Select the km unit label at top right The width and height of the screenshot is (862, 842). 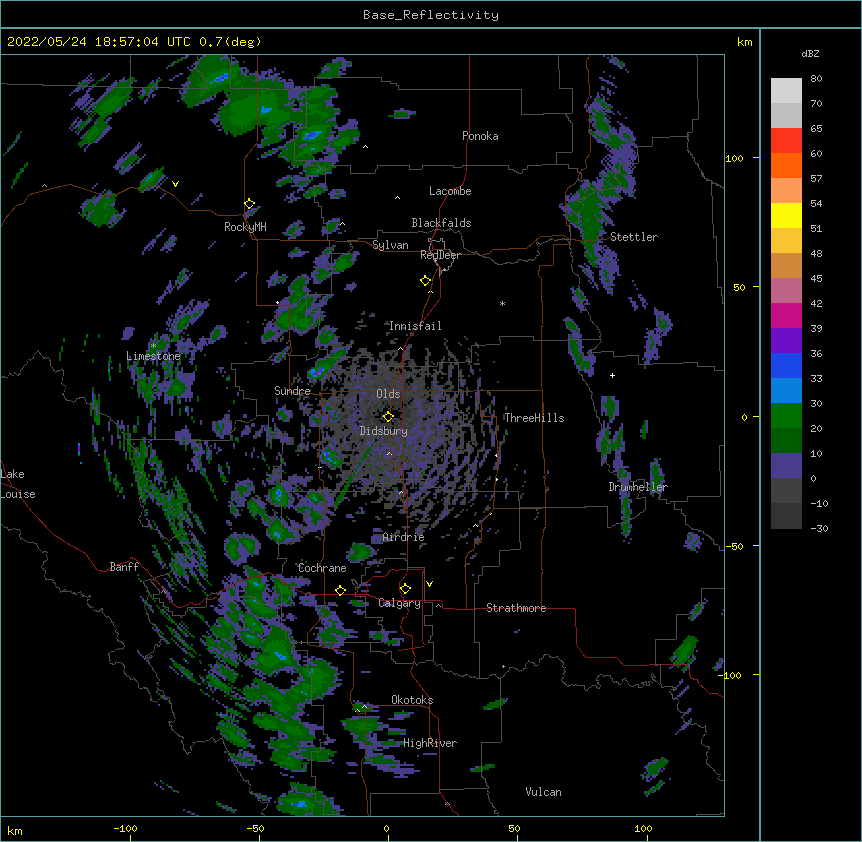tap(745, 42)
